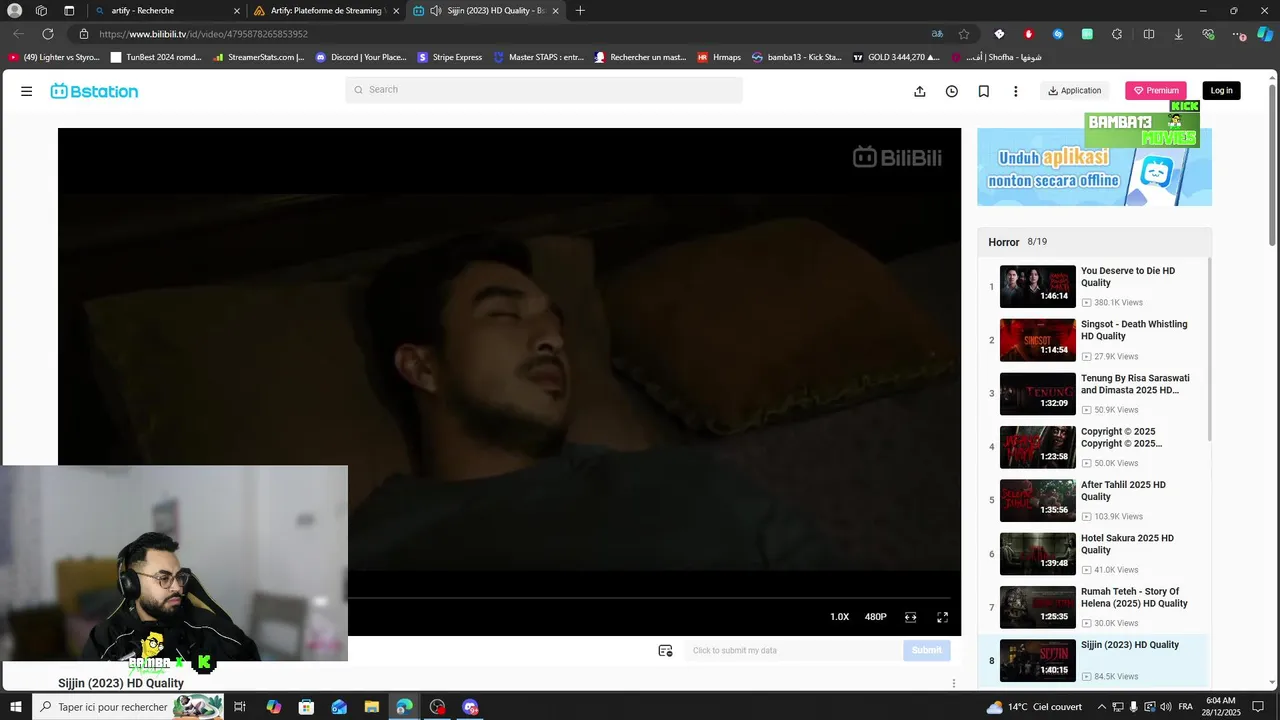The width and height of the screenshot is (1280, 720).
Task: Open Tenung By Risa Saraswati video
Action: (1135, 384)
